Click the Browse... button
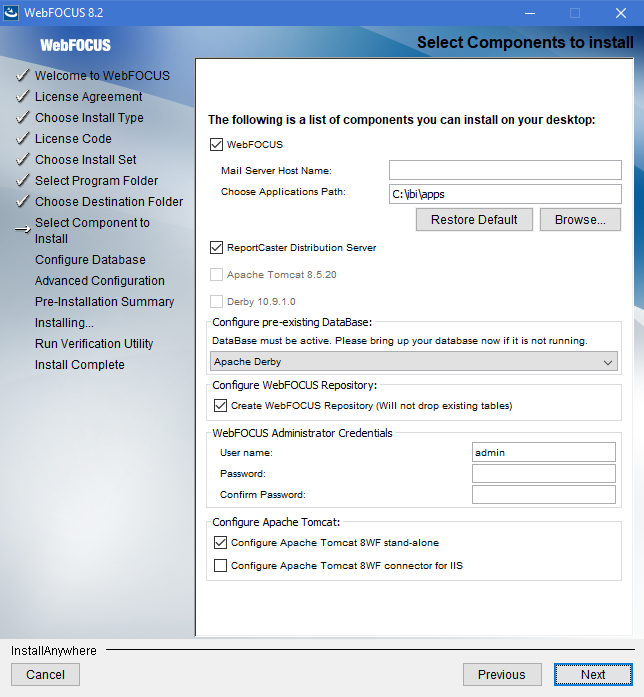Image resolution: width=644 pixels, height=697 pixels. coord(580,220)
